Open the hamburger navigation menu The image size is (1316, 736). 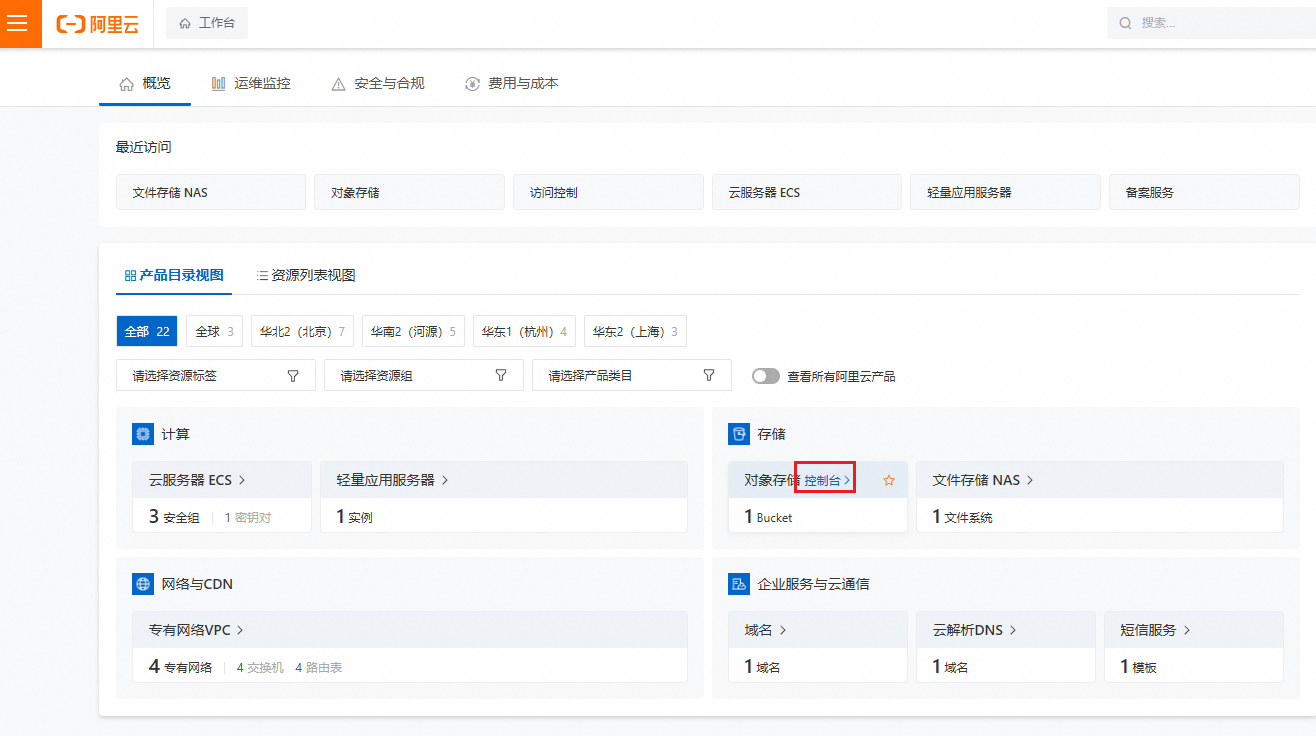(x=17, y=23)
